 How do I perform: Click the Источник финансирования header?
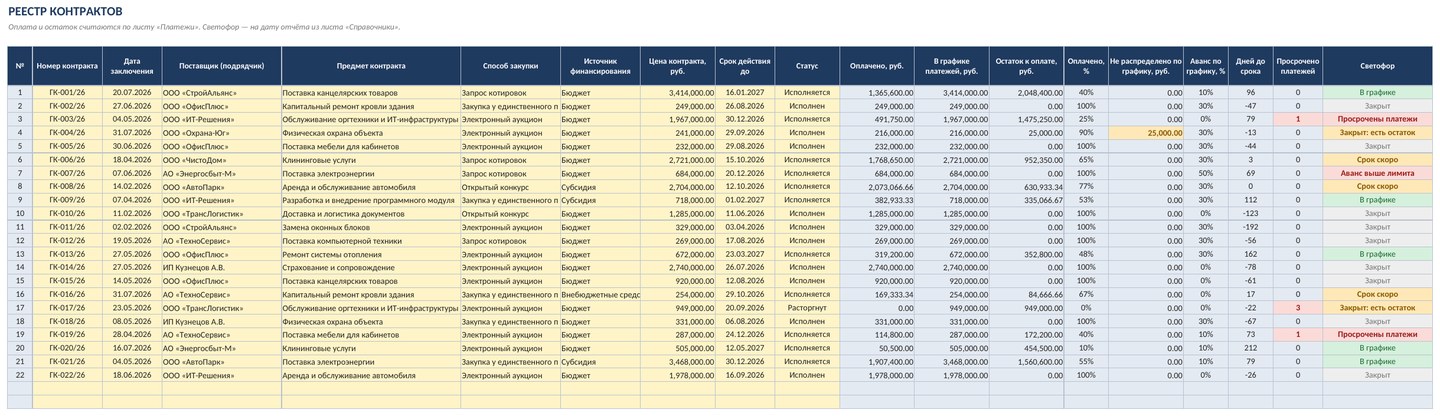pyautogui.click(x=600, y=66)
